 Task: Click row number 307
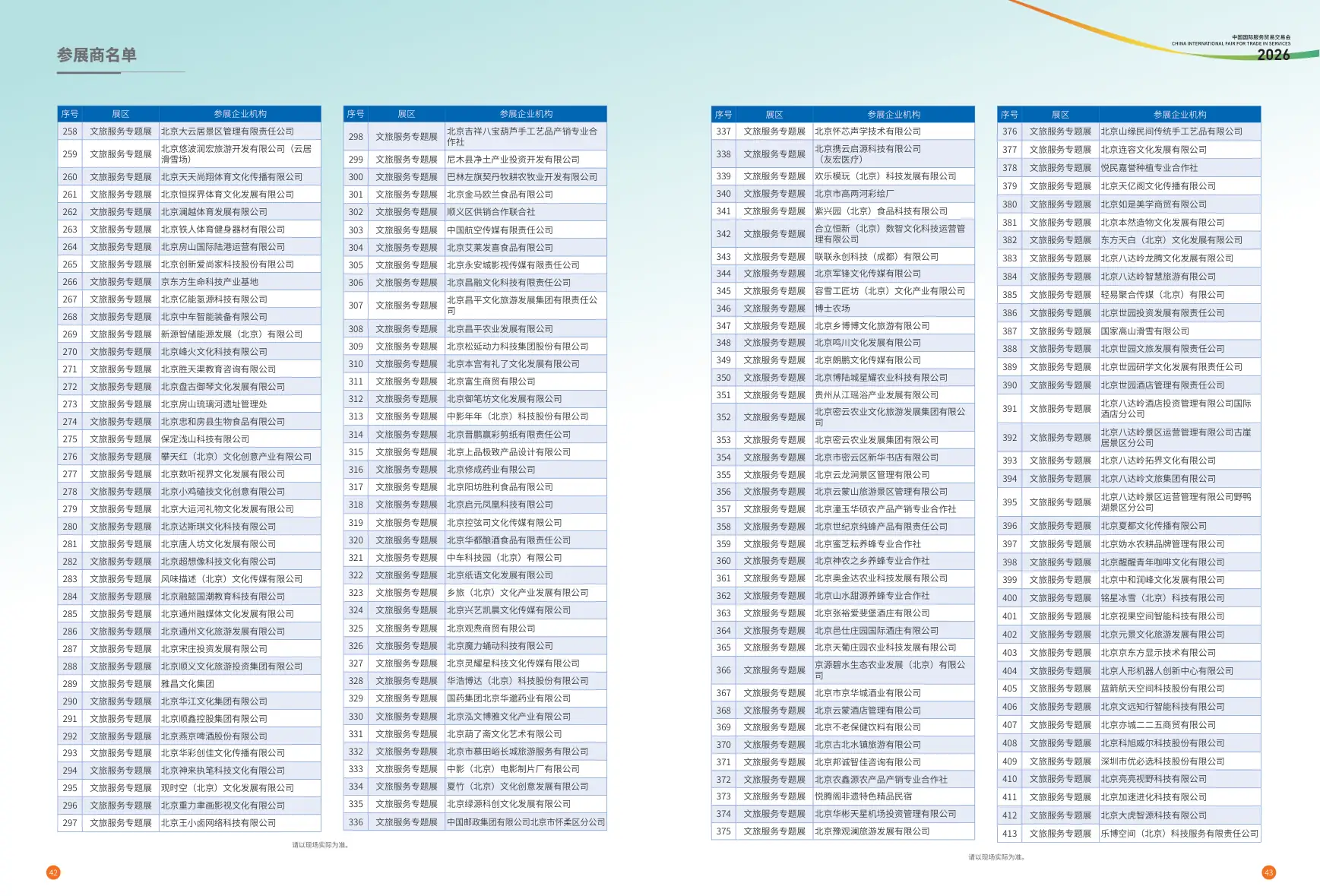356,306
